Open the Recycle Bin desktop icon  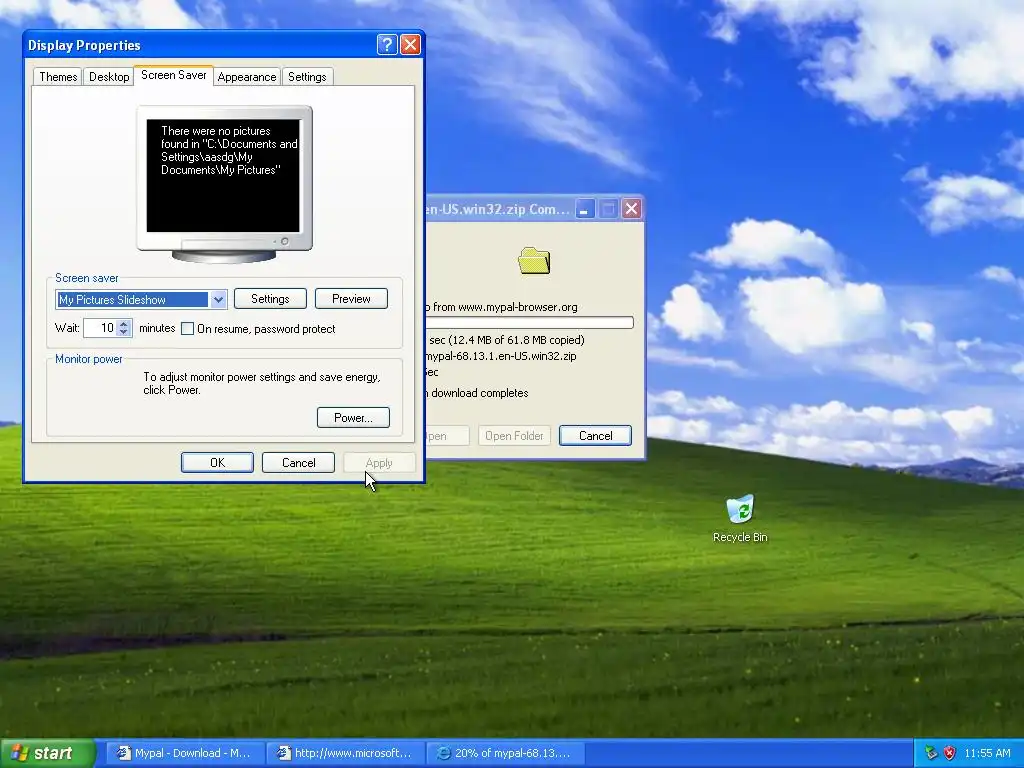pyautogui.click(x=740, y=519)
